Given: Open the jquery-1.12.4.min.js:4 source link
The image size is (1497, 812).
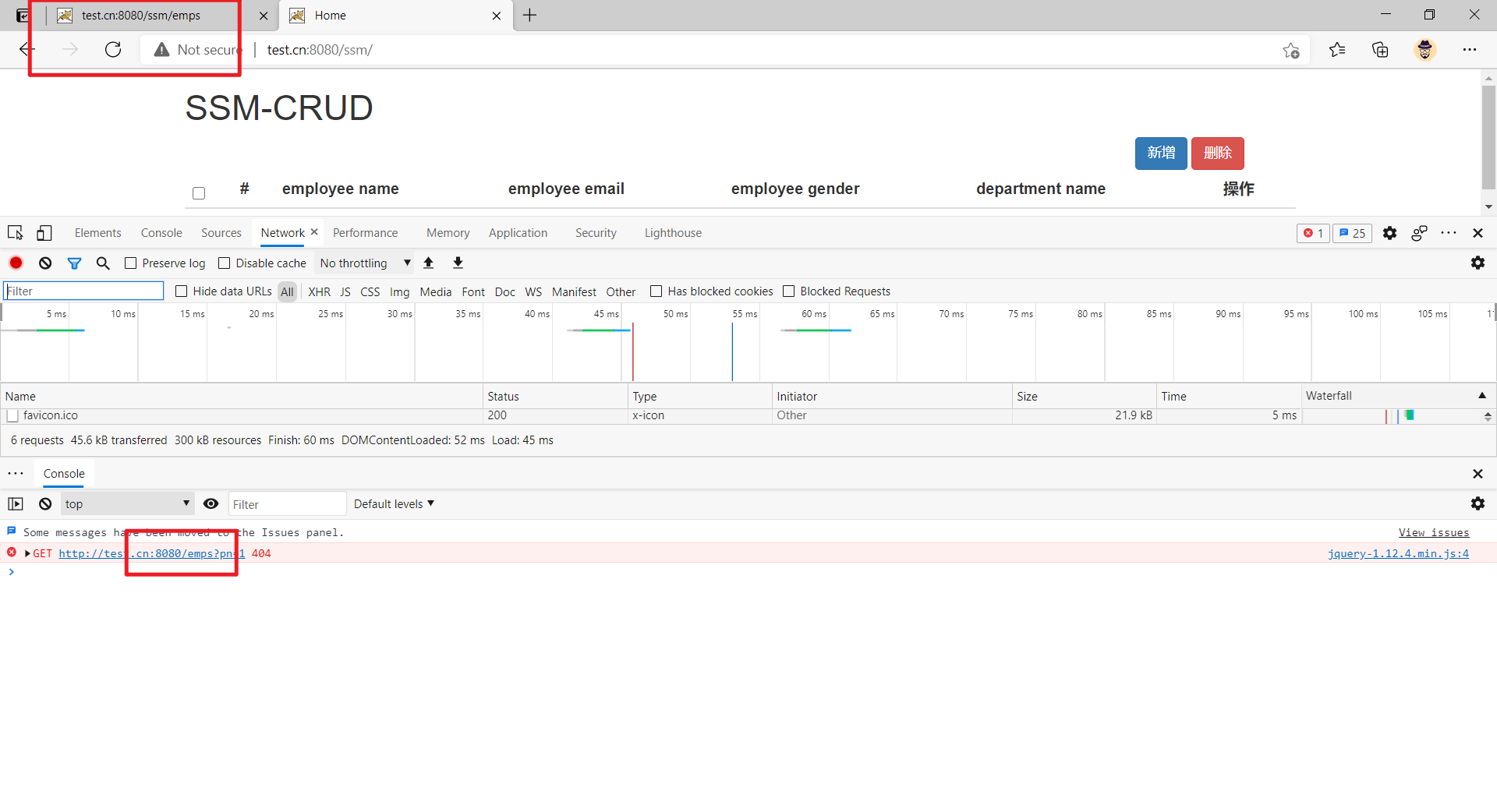Looking at the screenshot, I should tap(1398, 554).
